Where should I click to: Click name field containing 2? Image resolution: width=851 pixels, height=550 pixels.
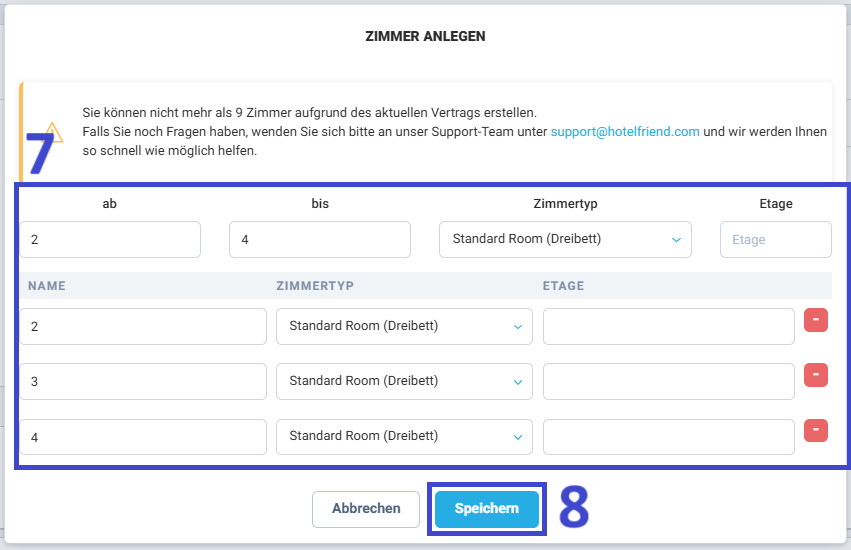(x=143, y=326)
